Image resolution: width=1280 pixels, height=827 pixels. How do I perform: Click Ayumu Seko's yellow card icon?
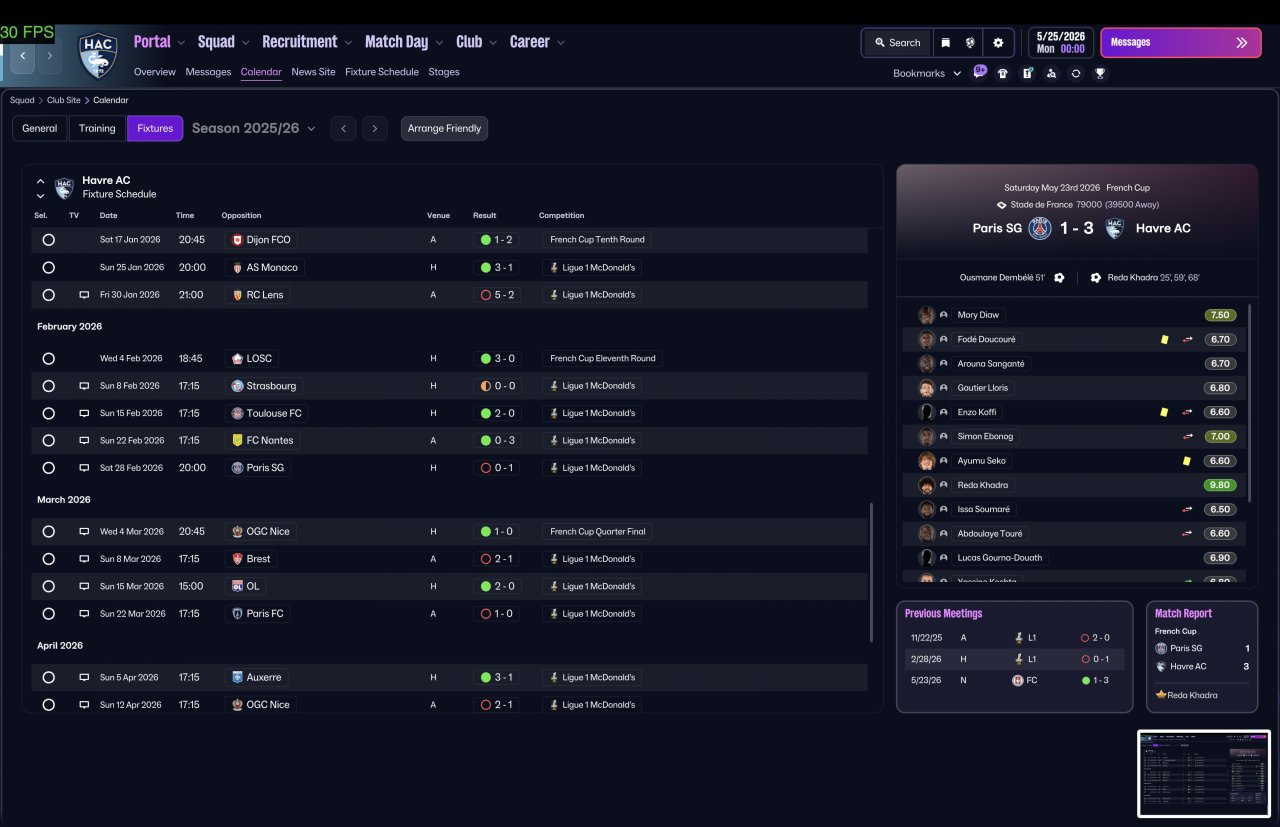point(1186,461)
